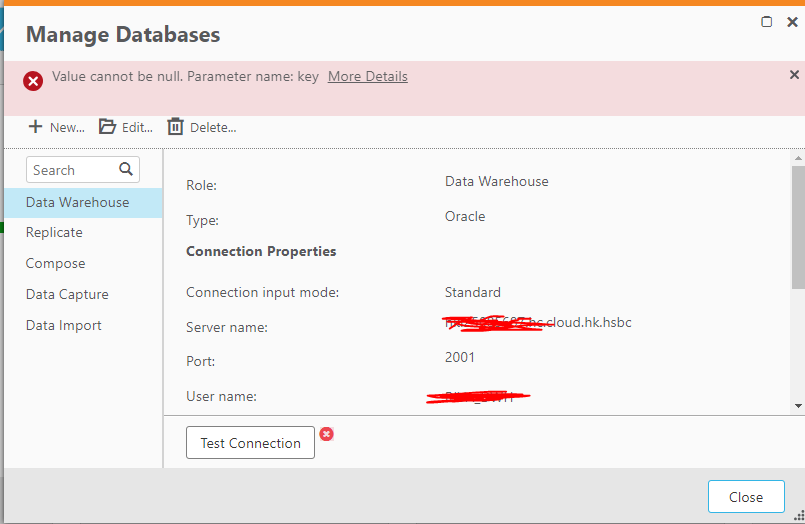
Task: Close the dialog using the top-right X
Action: 792,22
